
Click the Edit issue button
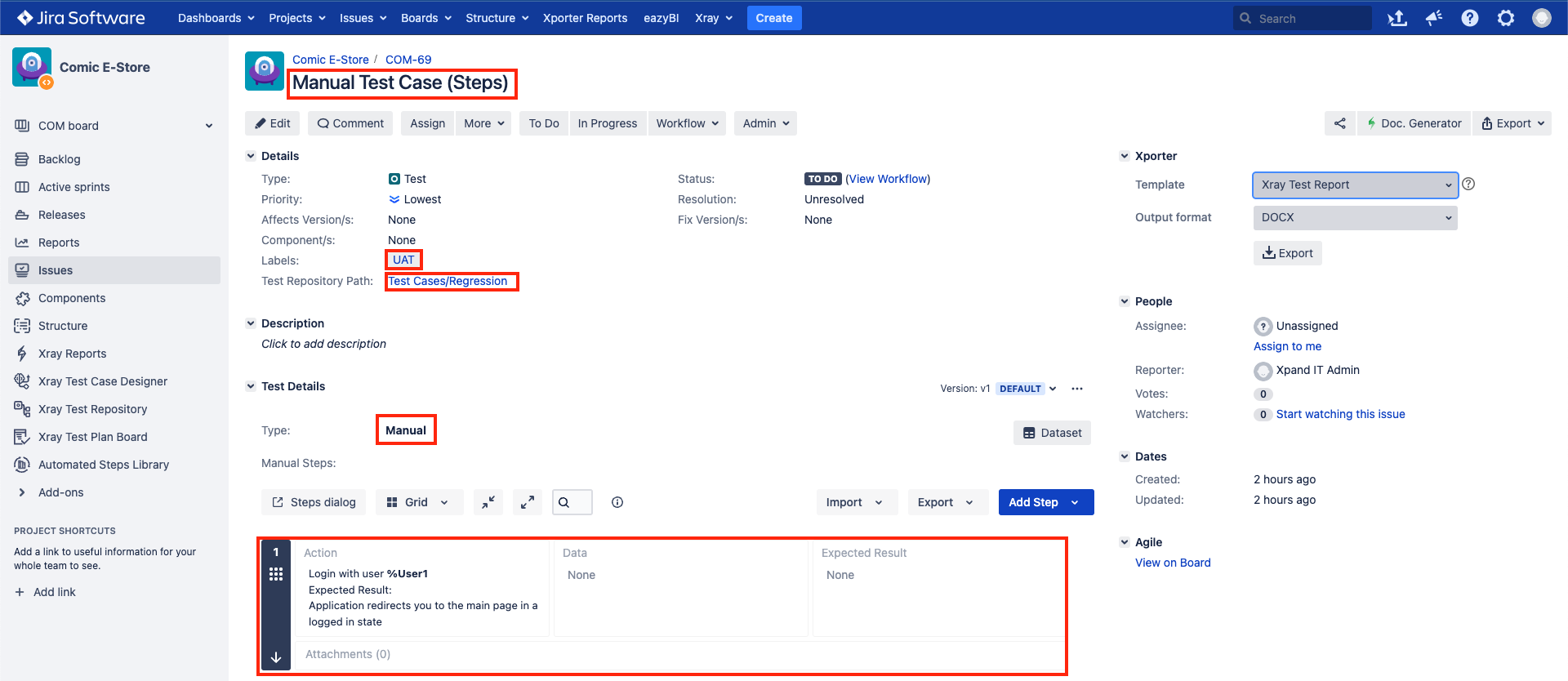[x=273, y=123]
